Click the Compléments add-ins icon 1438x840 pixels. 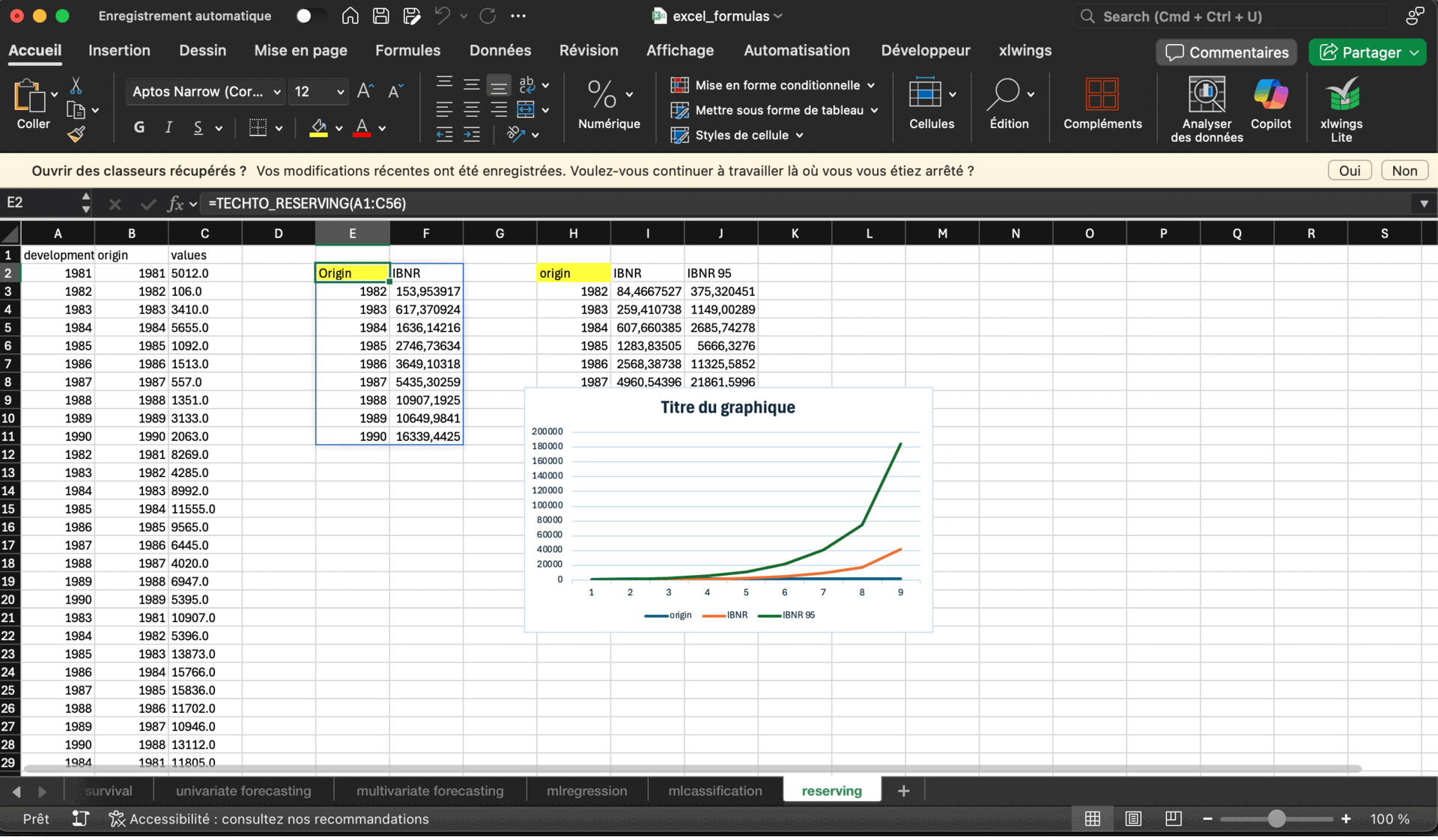[1102, 94]
